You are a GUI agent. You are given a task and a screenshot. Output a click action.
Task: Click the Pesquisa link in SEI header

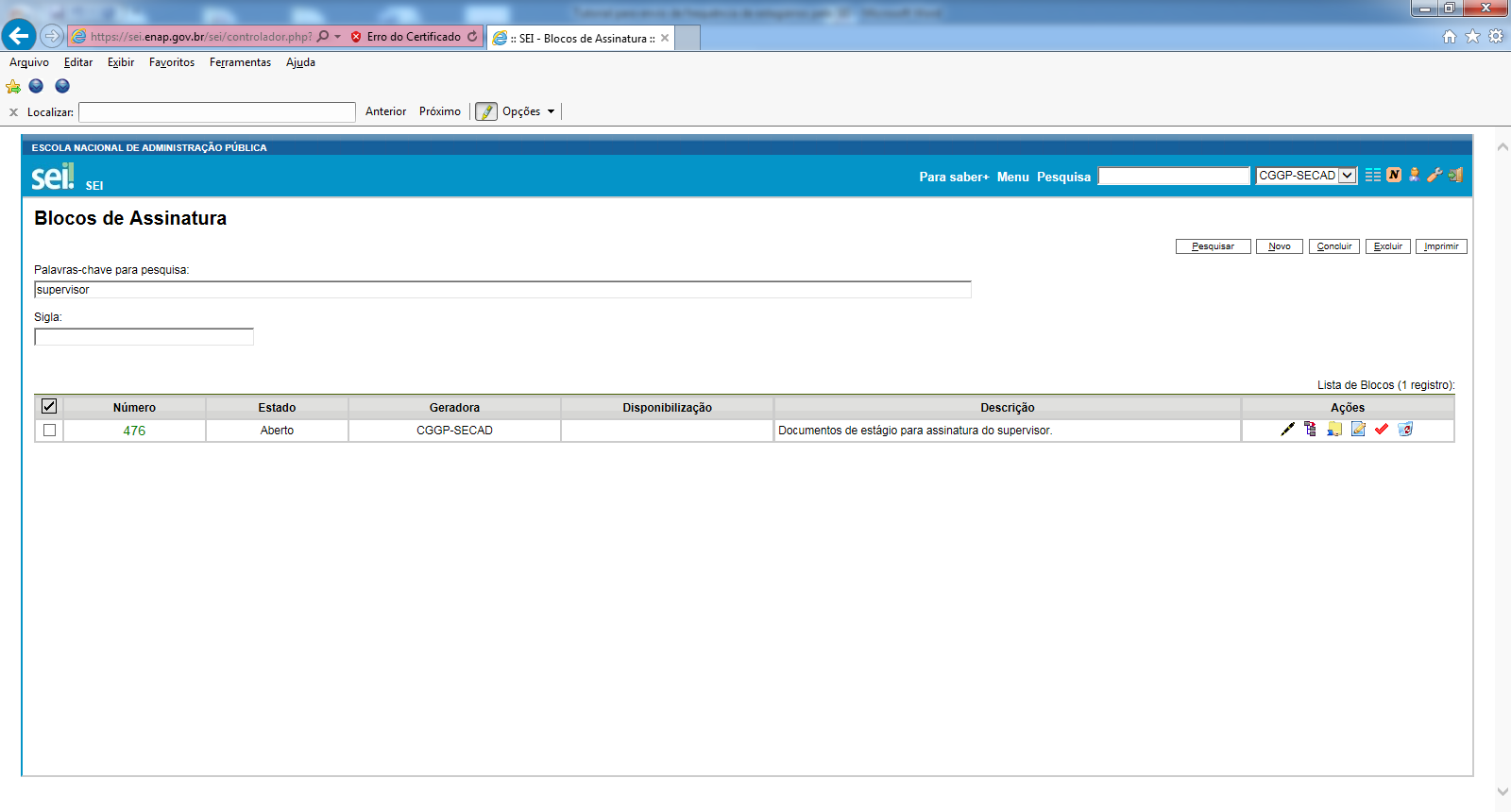(1063, 177)
